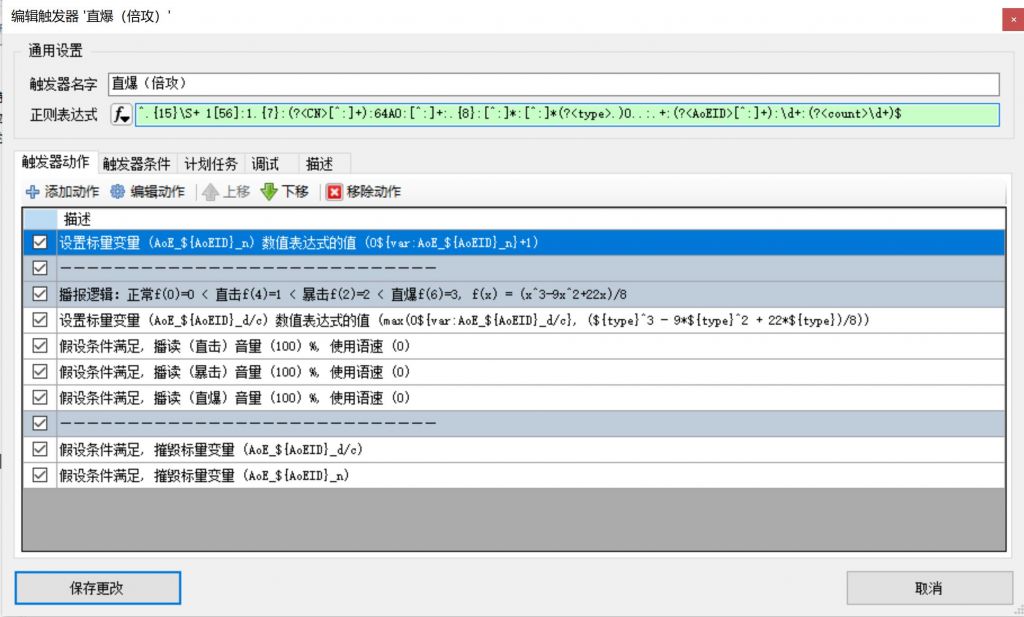
Task: Uncheck the first 设置标量变量 action row
Action: tap(38, 241)
